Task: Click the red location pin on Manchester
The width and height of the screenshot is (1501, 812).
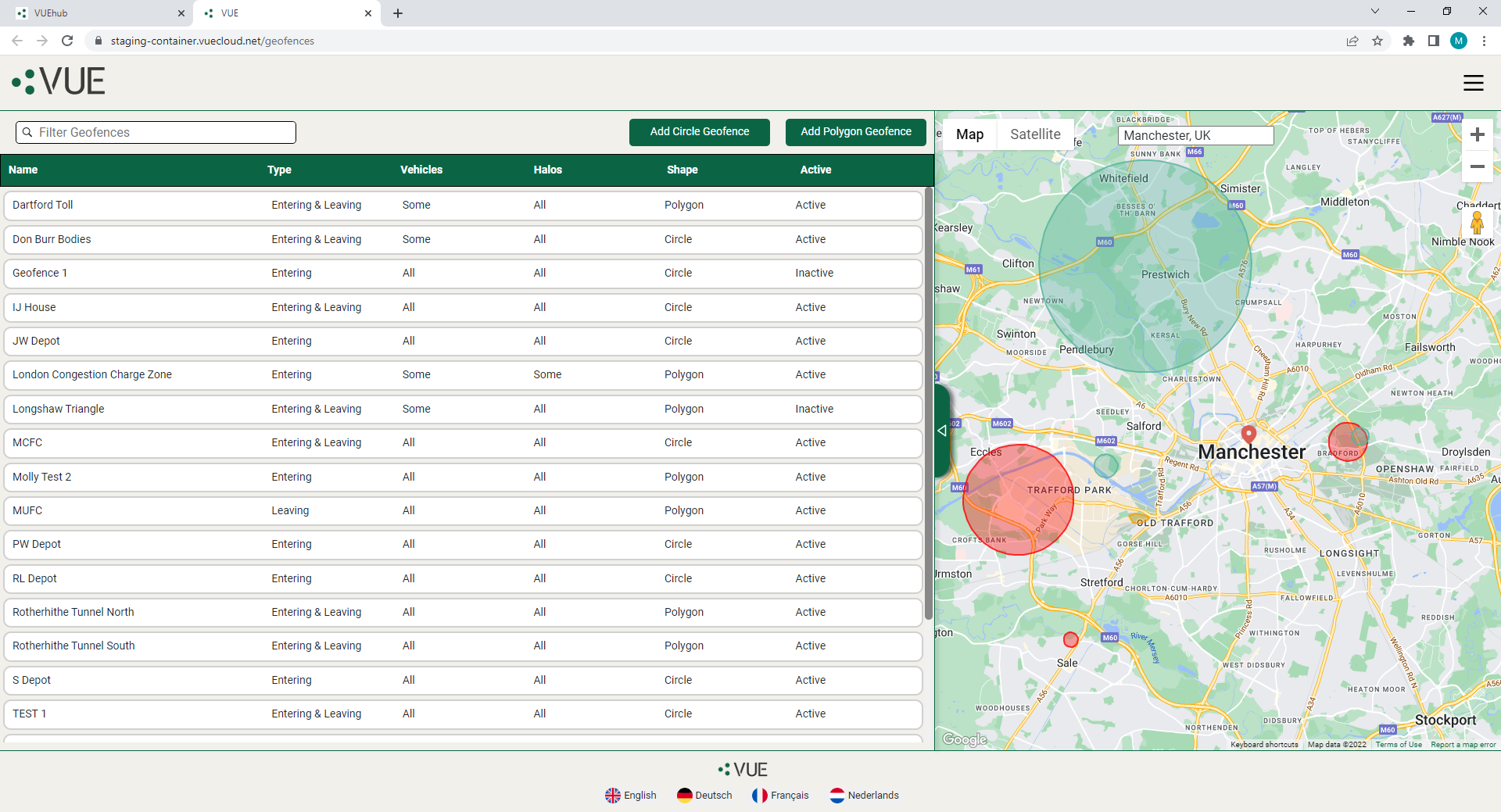Action: [x=1248, y=434]
